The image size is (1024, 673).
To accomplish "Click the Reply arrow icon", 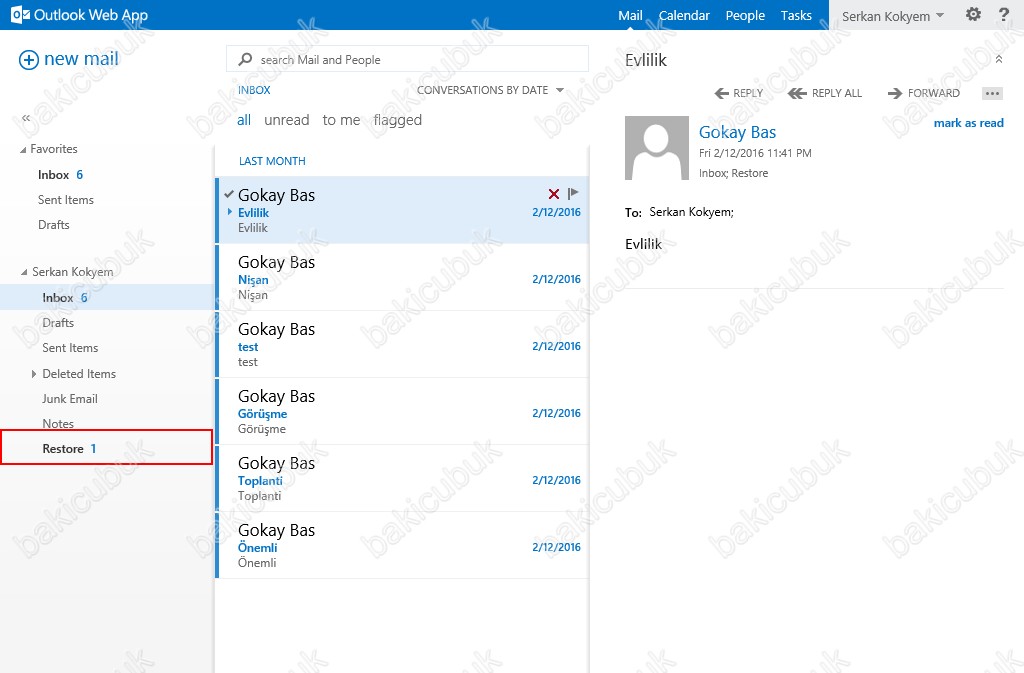I will tap(722, 93).
